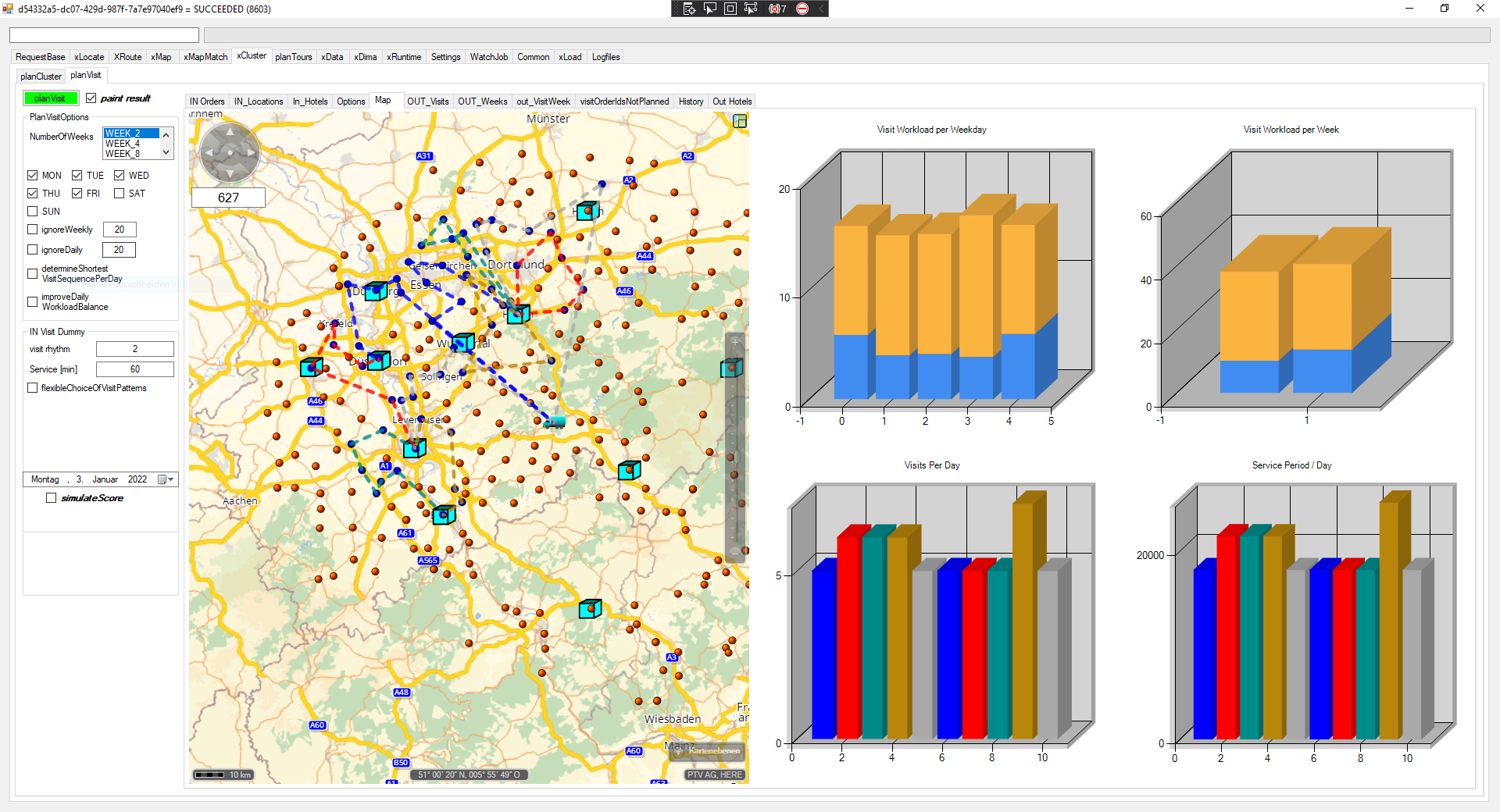1500x812 pixels.
Task: Switch to the OUT_Visits tab
Action: [x=427, y=101]
